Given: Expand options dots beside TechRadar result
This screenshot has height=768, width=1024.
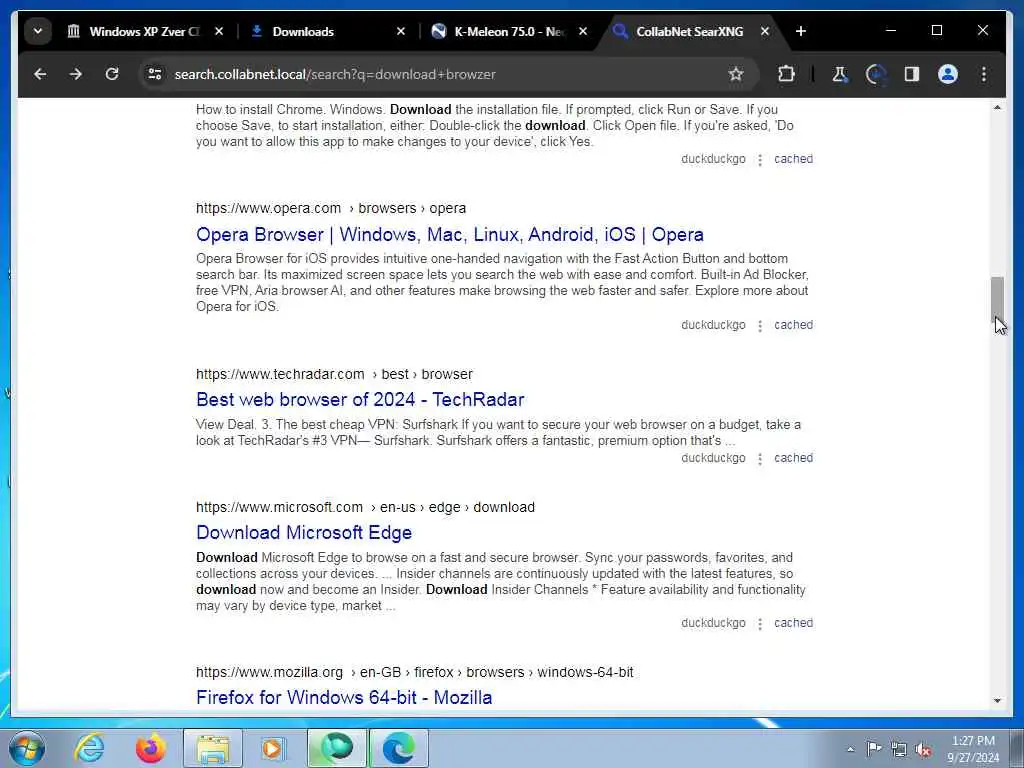Looking at the screenshot, I should pyautogui.click(x=760, y=459).
